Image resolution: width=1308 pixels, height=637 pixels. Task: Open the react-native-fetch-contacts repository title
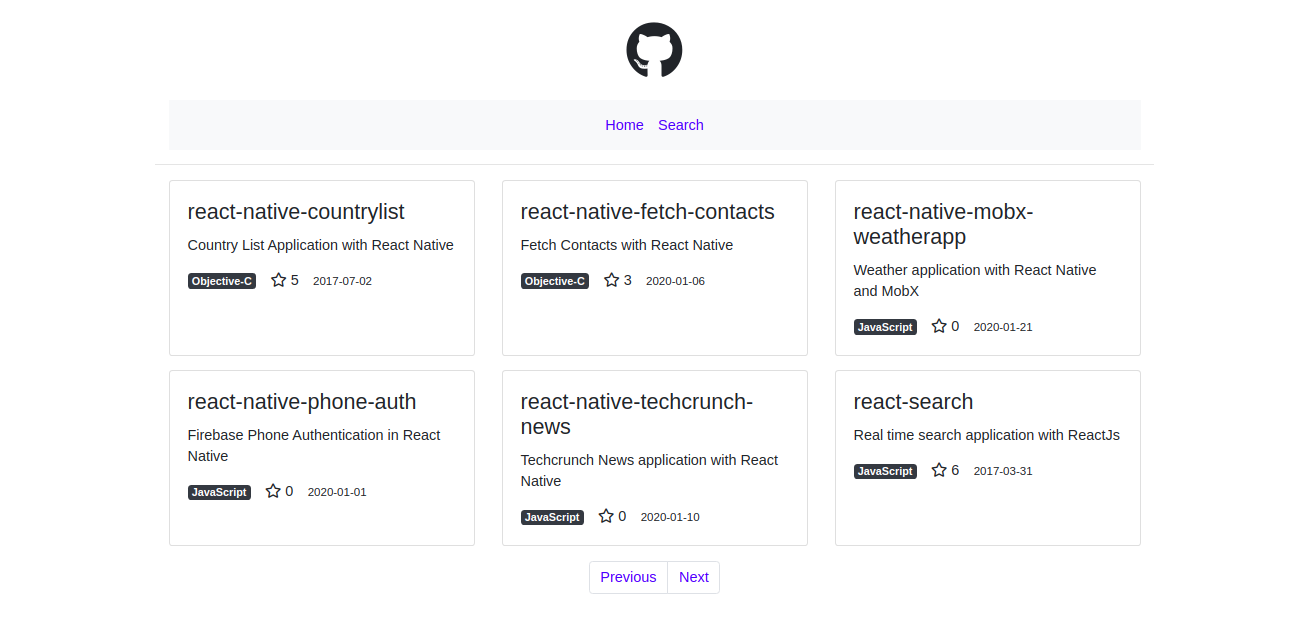tap(647, 212)
